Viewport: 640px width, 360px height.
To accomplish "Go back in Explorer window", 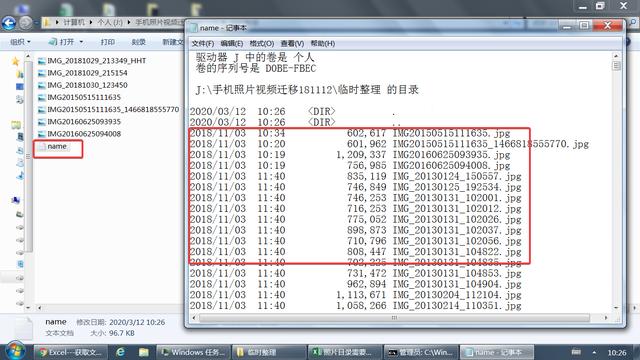I will 9,23.
